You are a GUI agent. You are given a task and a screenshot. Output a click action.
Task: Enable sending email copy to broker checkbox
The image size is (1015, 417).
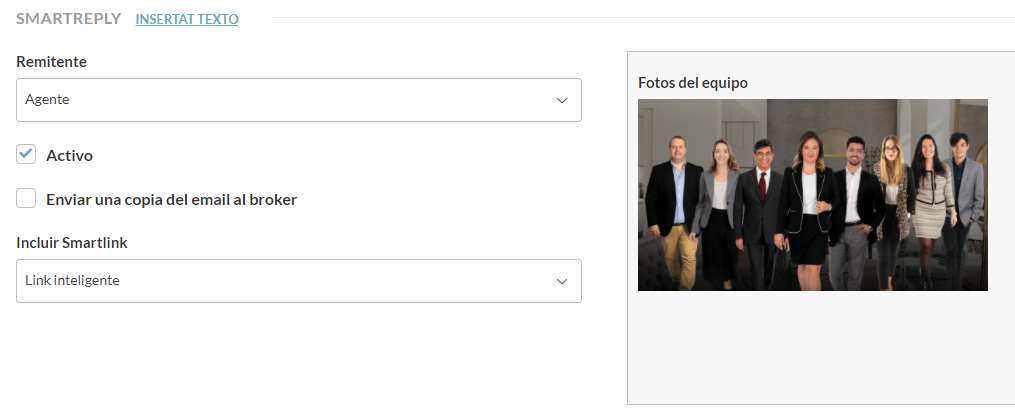tap(27, 198)
